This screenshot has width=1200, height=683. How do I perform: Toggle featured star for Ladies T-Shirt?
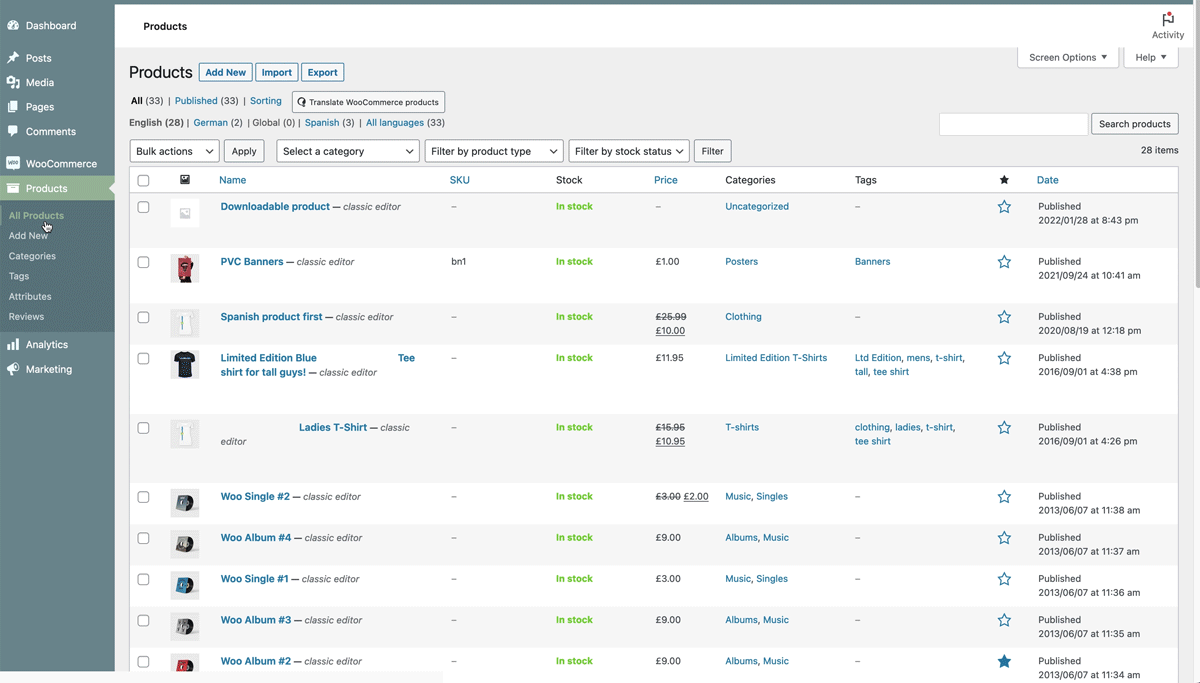coord(1004,427)
